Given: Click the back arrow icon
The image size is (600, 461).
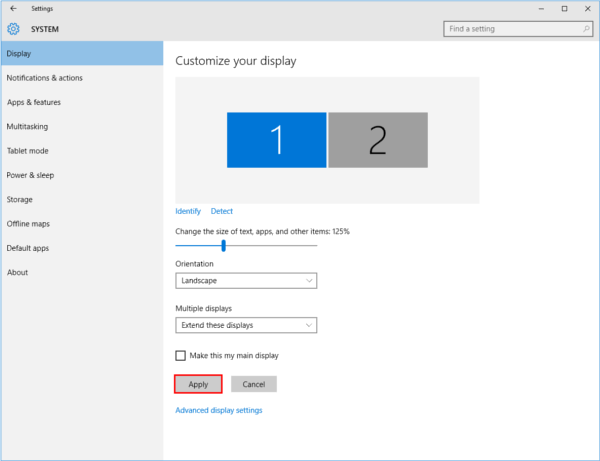Looking at the screenshot, I should [13, 8].
